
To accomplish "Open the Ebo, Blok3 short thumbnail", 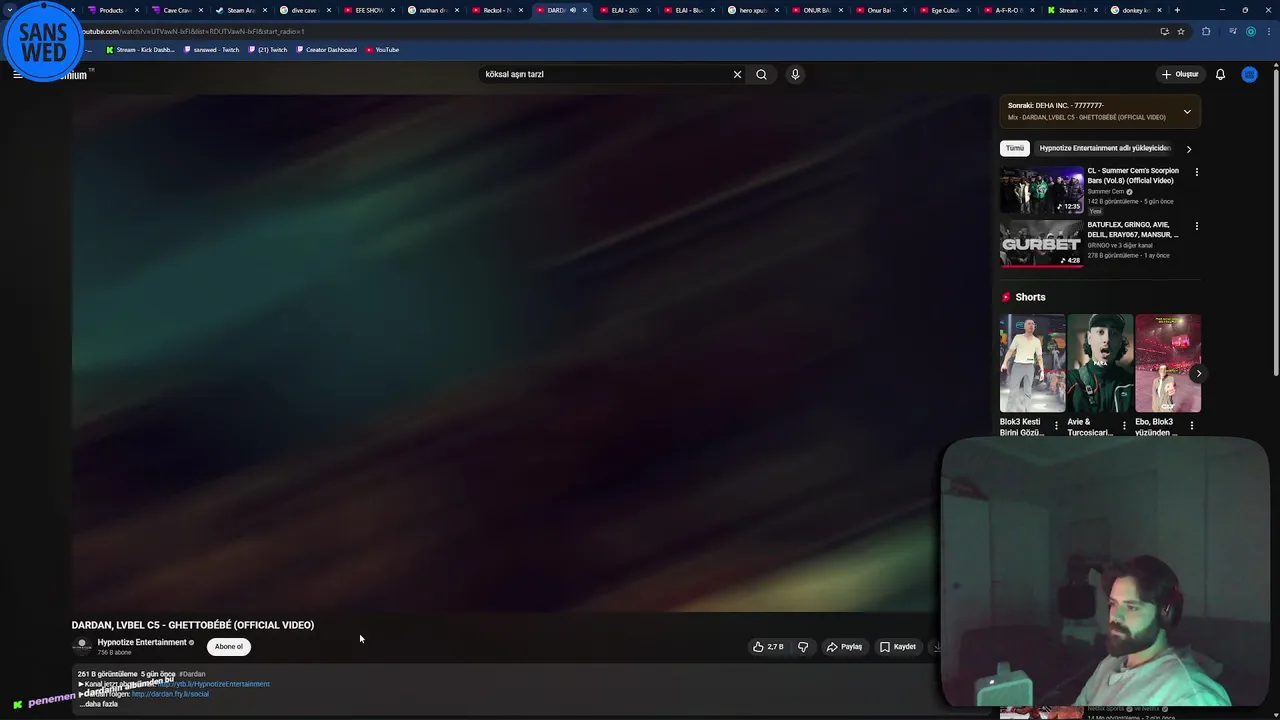I will point(1168,363).
